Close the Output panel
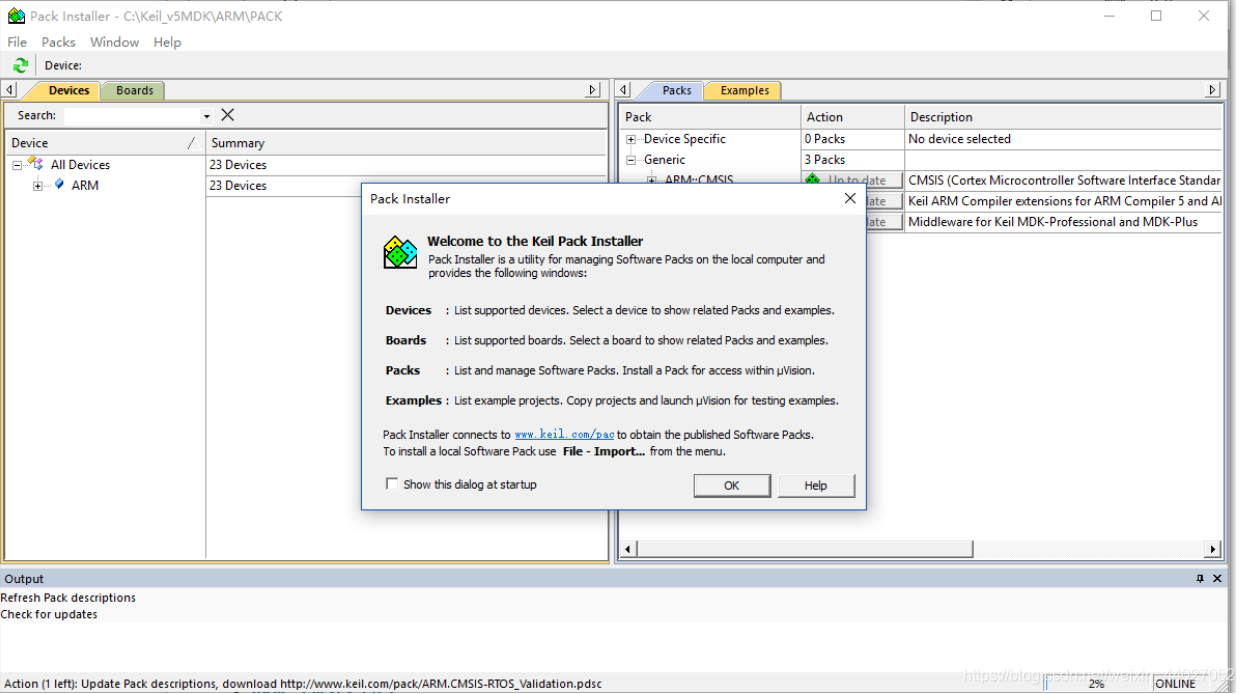The width and height of the screenshot is (1245, 694). tap(1217, 579)
